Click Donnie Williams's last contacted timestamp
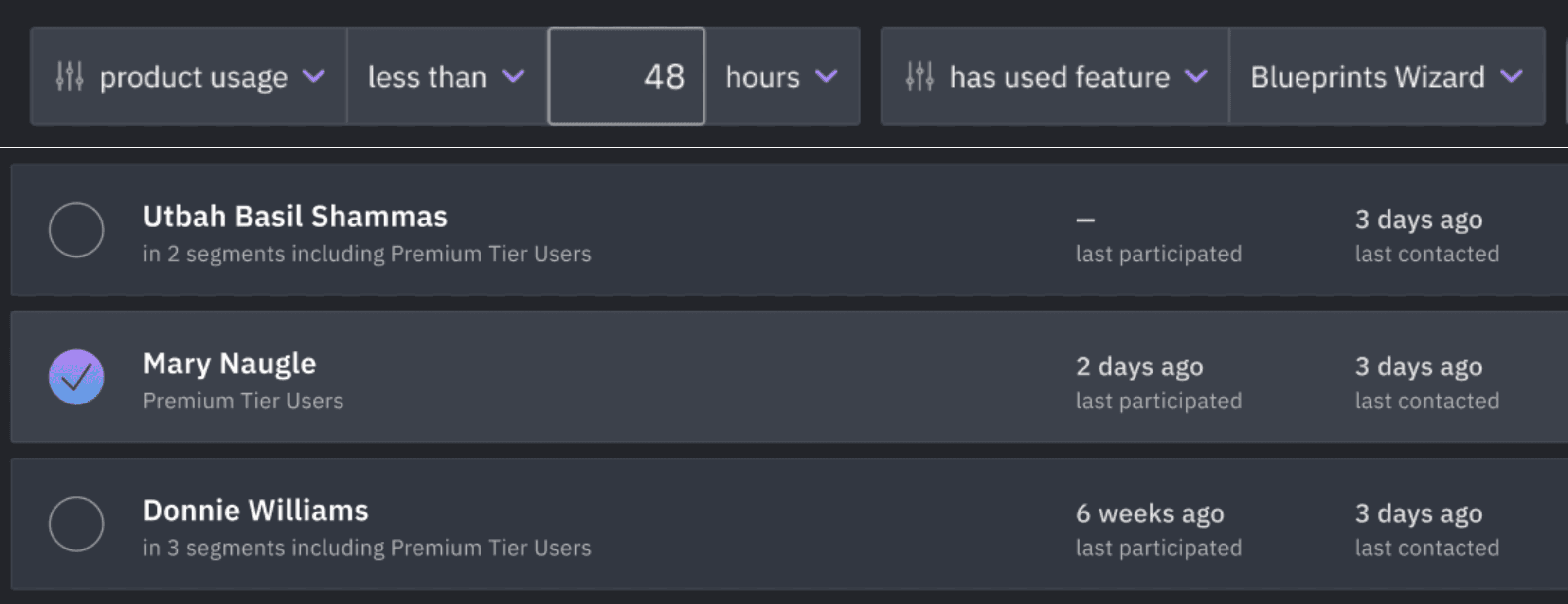This screenshot has width=1568, height=604. click(x=1419, y=513)
